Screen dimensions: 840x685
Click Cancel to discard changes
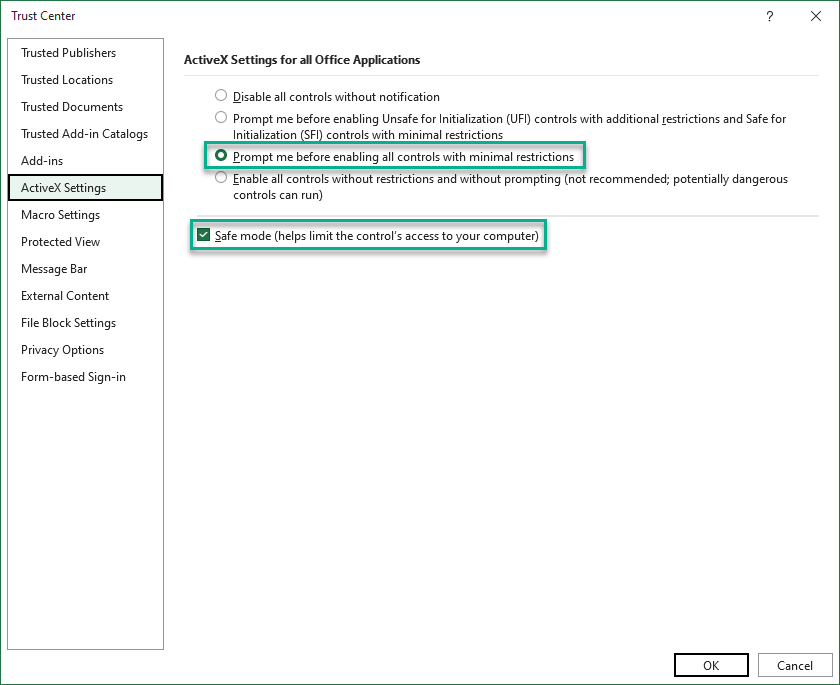pyautogui.click(x=794, y=665)
